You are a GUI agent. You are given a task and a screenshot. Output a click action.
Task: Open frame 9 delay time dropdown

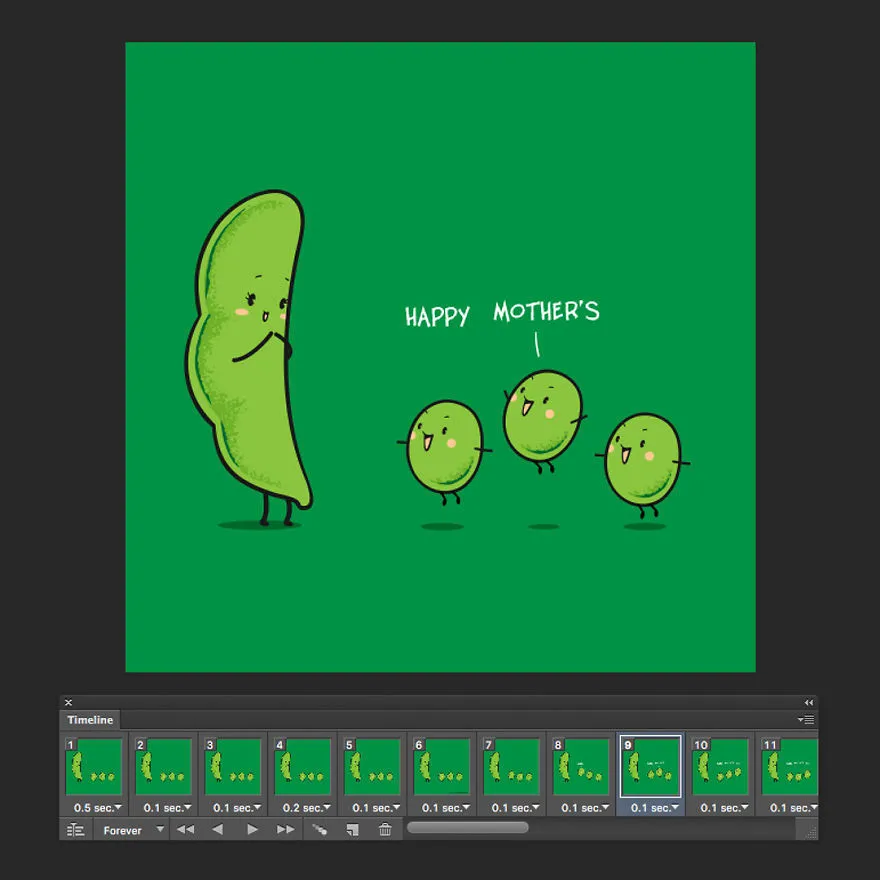tap(654, 808)
